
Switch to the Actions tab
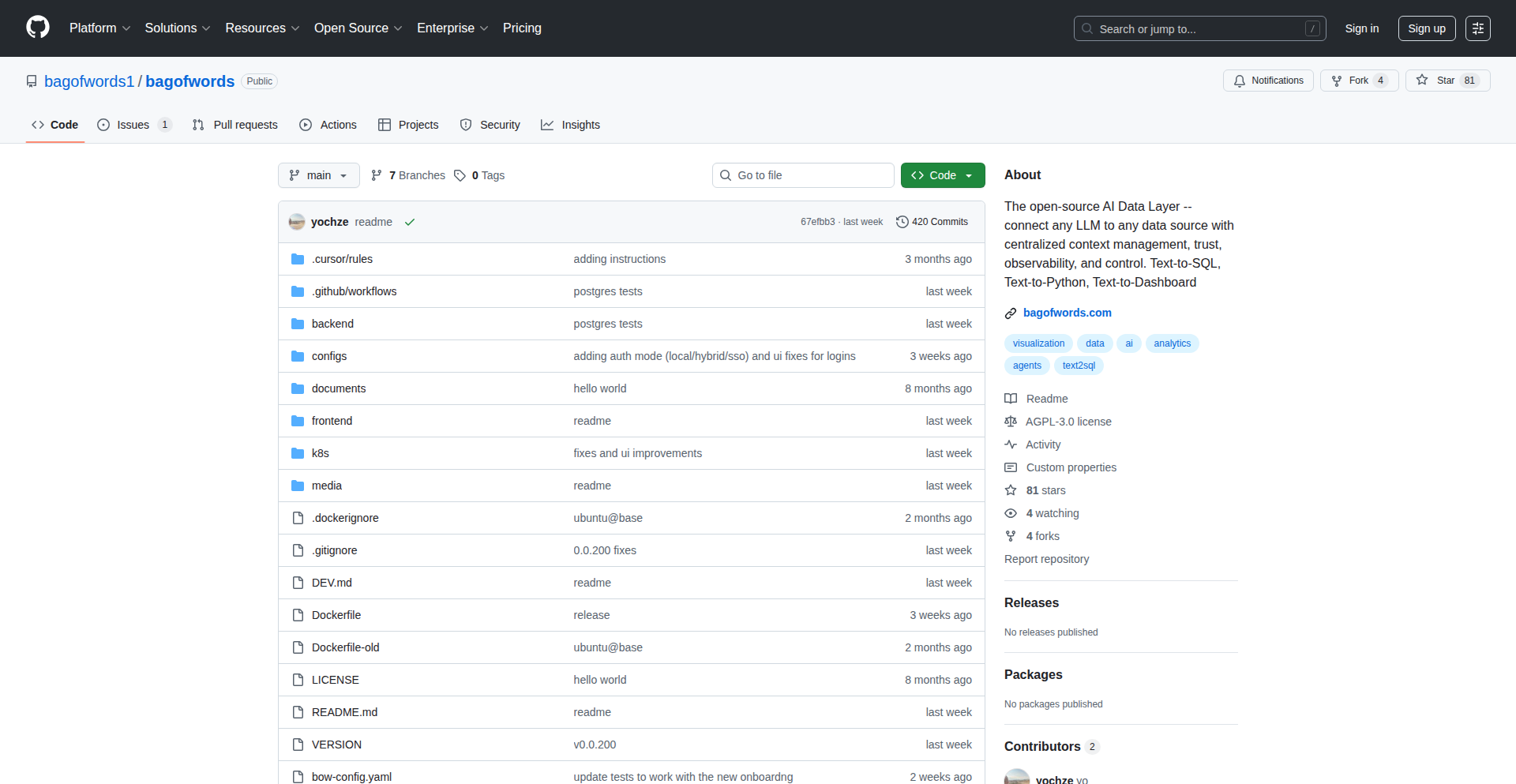(328, 125)
